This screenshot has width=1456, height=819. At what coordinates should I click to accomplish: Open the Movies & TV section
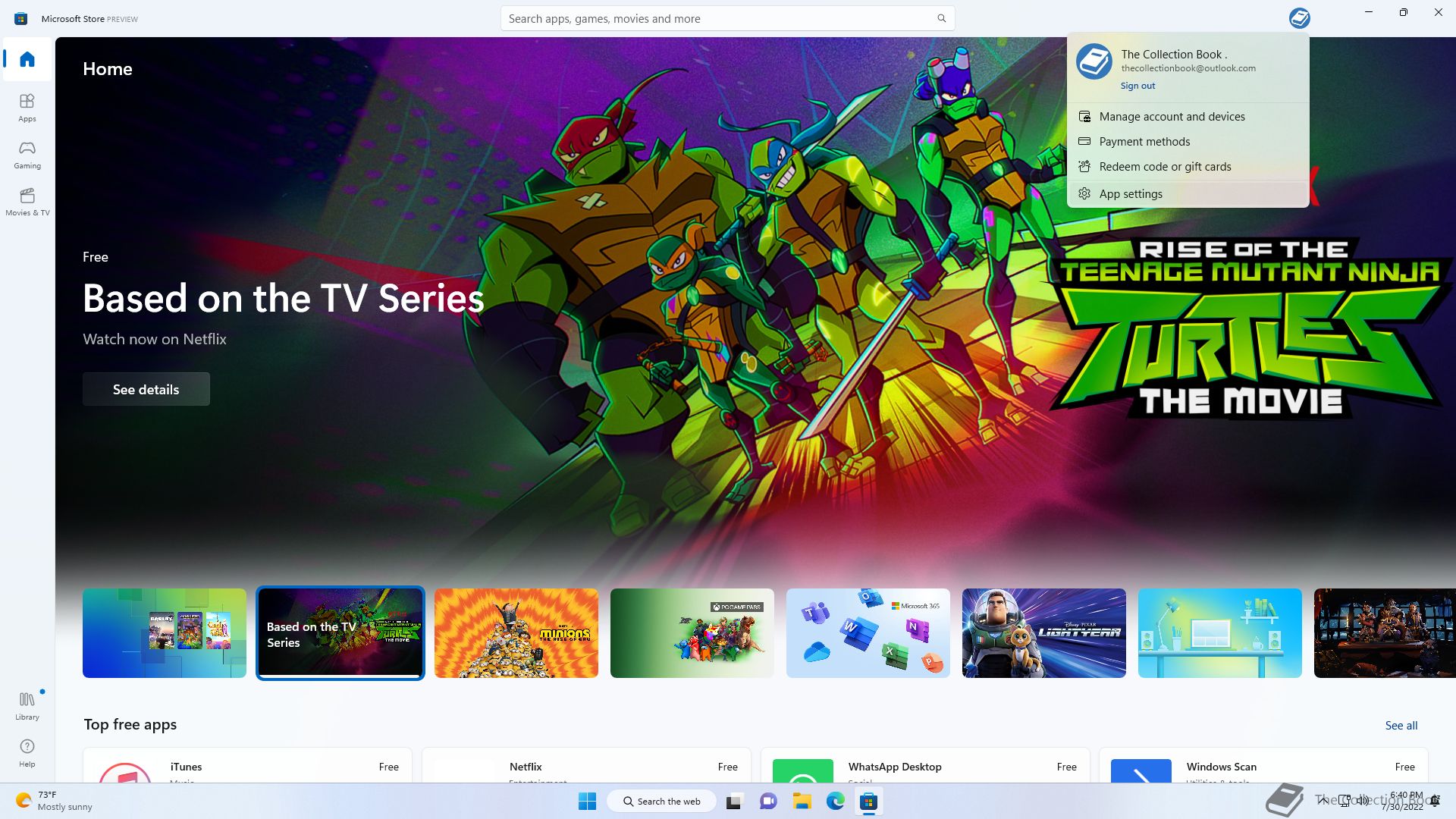27,202
